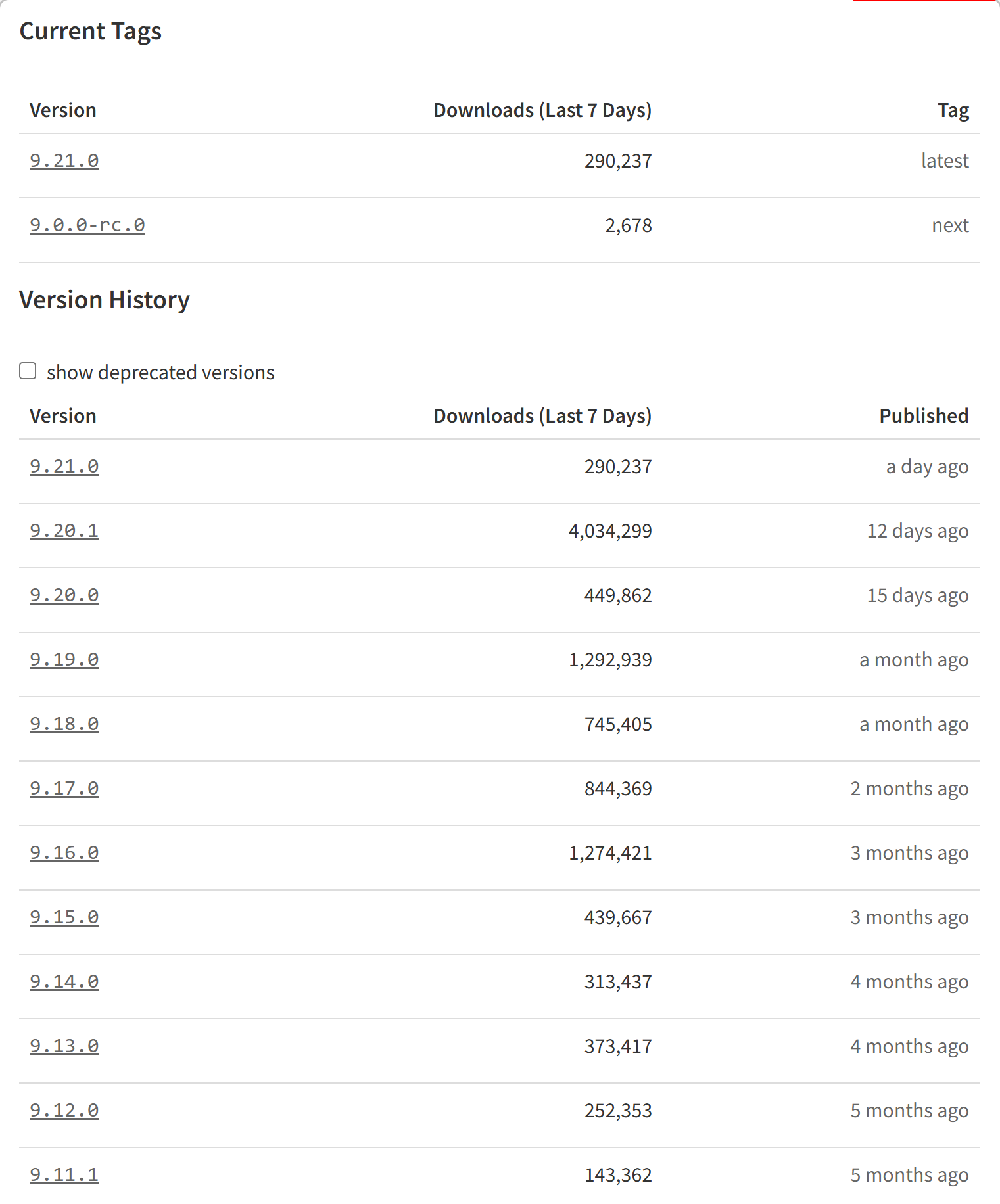The image size is (1000, 1204).
Task: Open version 9.19.0 link
Action: [x=64, y=660]
